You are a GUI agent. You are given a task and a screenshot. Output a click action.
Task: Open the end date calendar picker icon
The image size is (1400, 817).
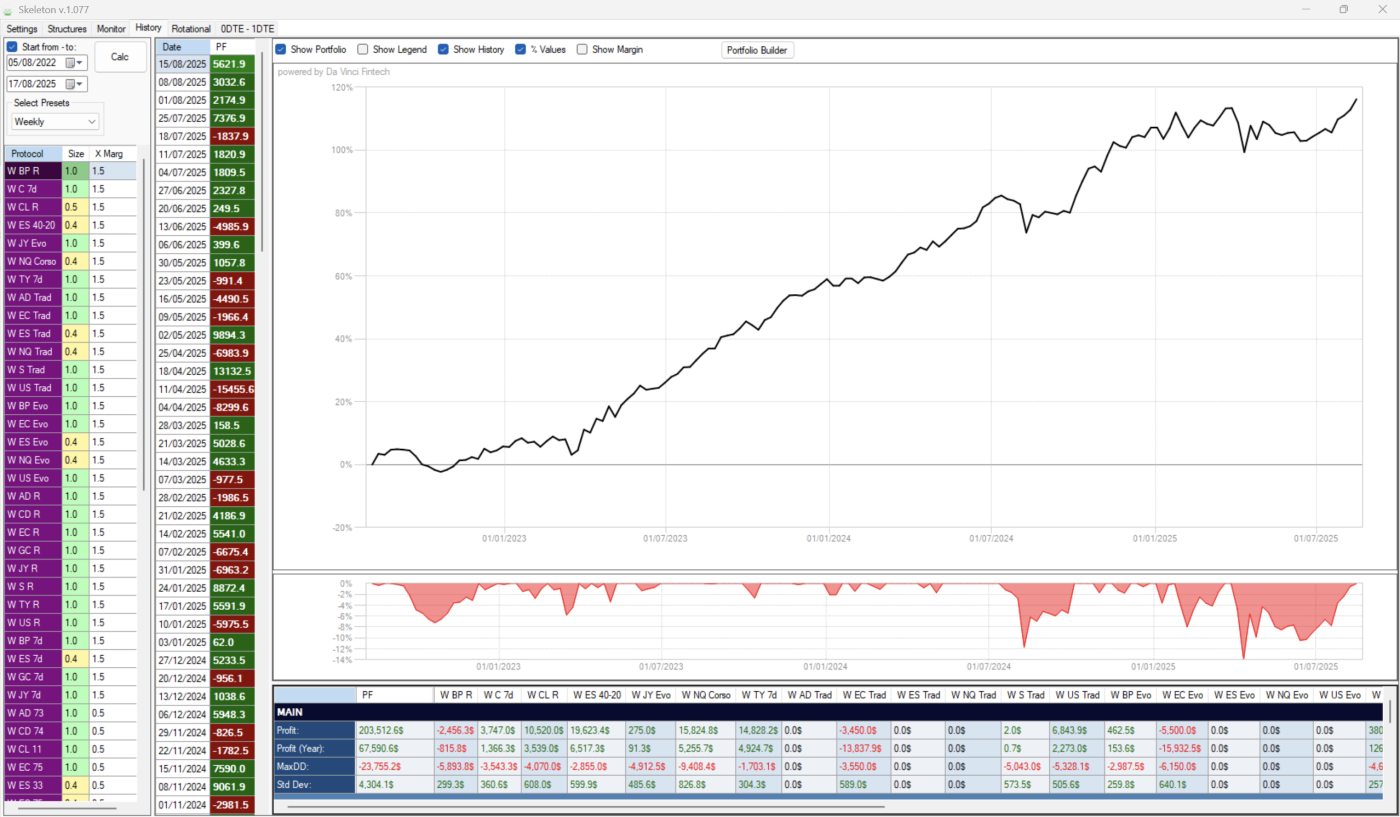tap(71, 85)
